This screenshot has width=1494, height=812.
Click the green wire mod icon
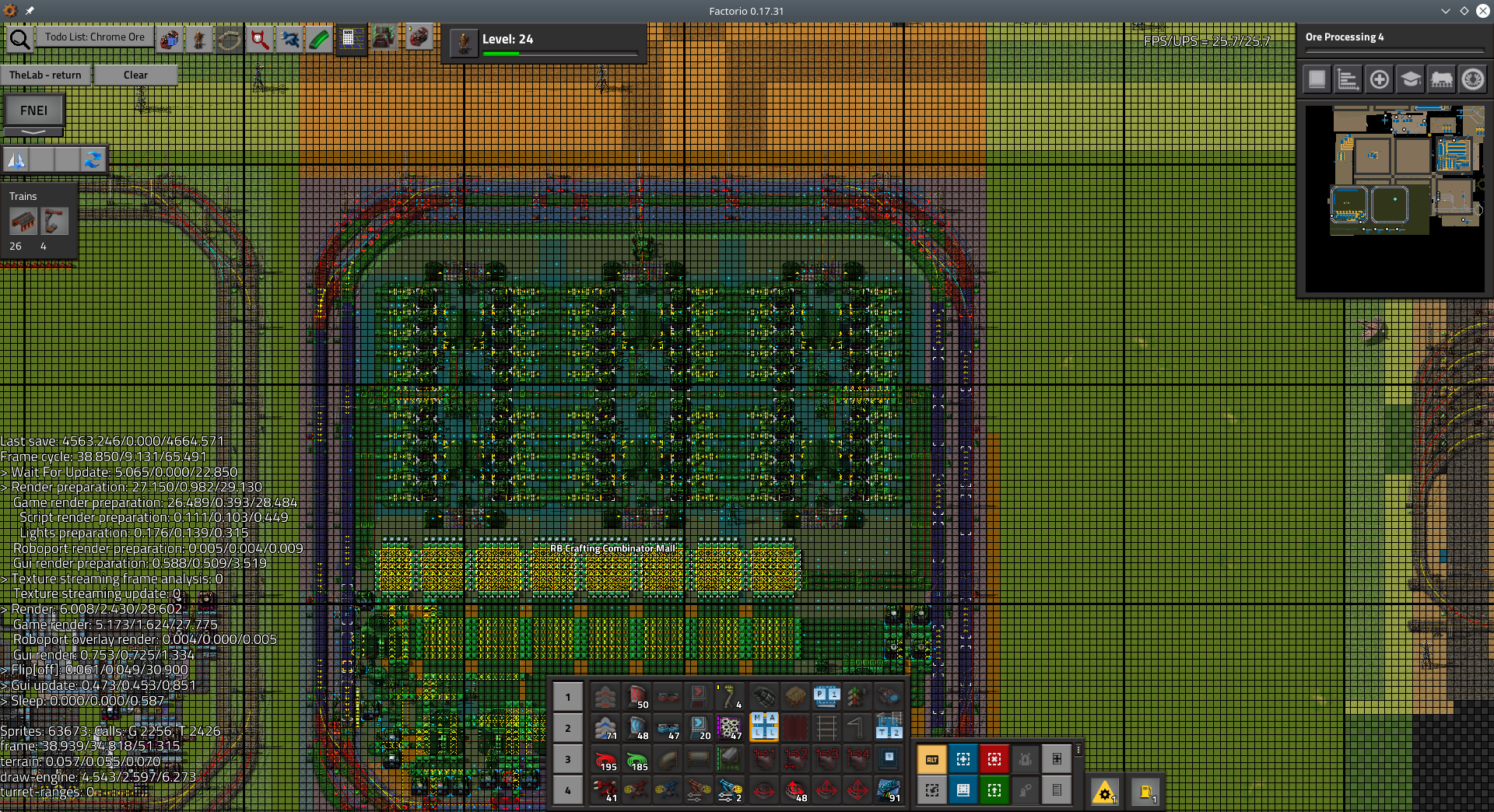point(319,39)
